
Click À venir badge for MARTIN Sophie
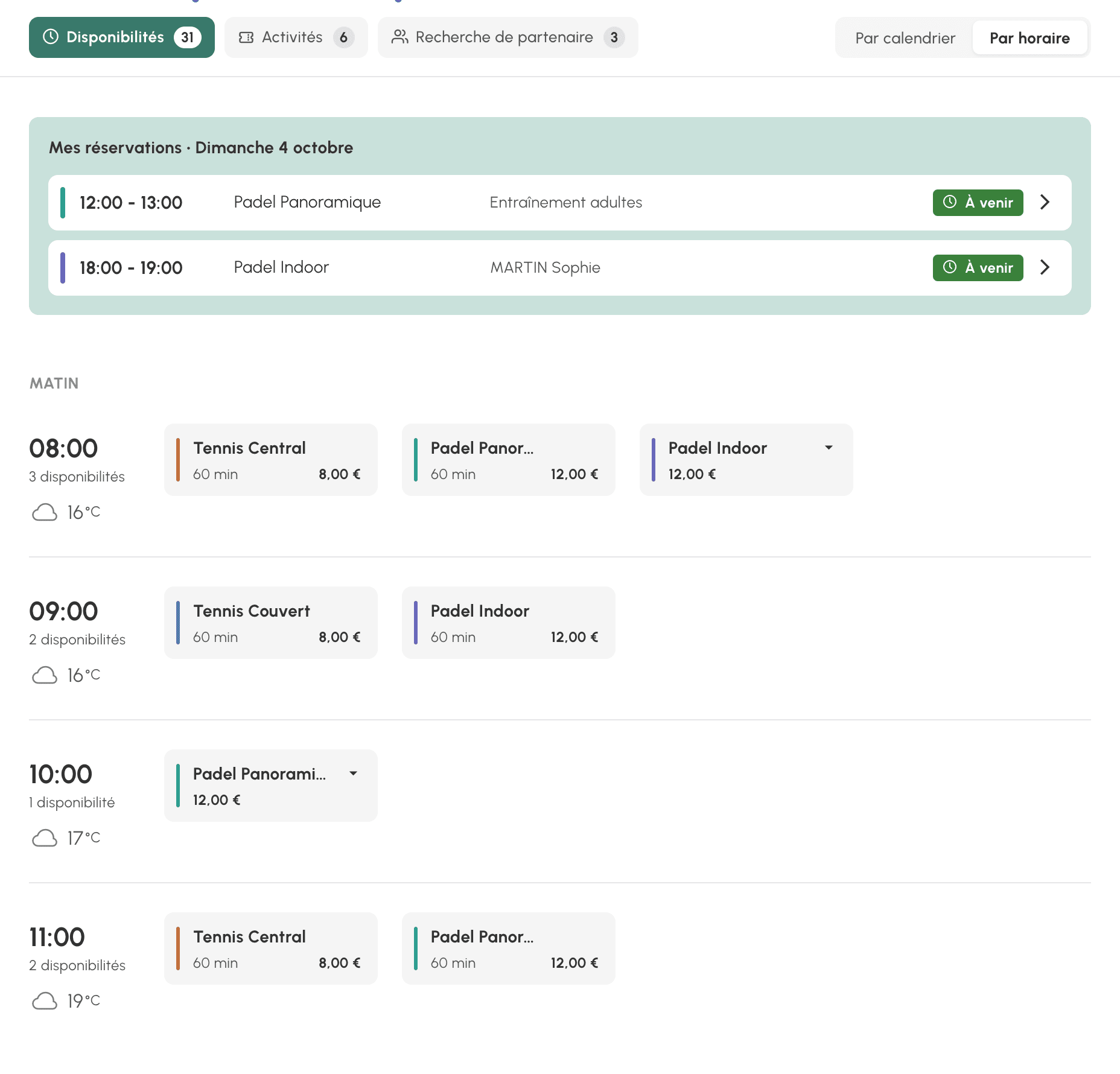tap(978, 268)
